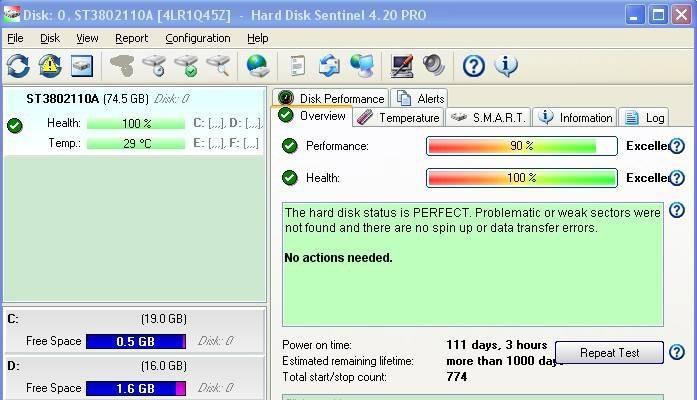The height and width of the screenshot is (400, 697).
Task: Click help icon beside Health rating
Action: click(677, 178)
